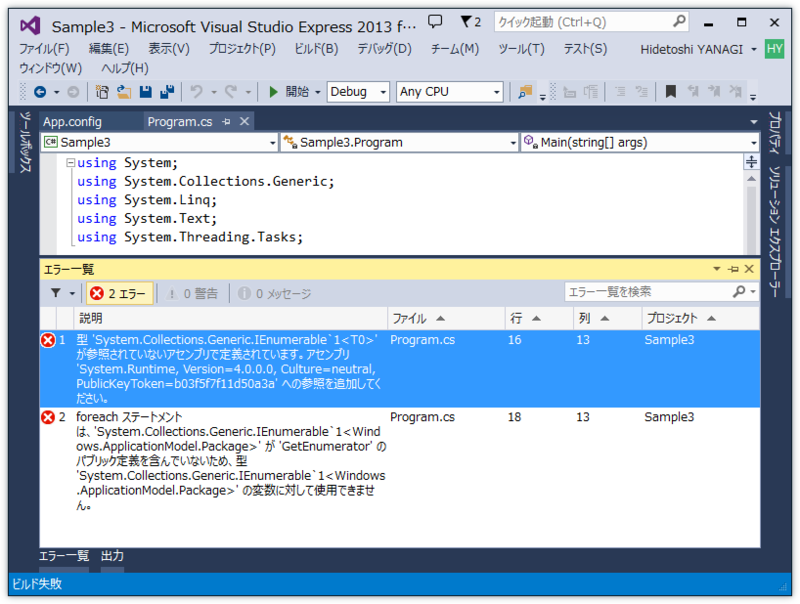Sort errors by the 列 column header
The image size is (800, 604).
607,318
